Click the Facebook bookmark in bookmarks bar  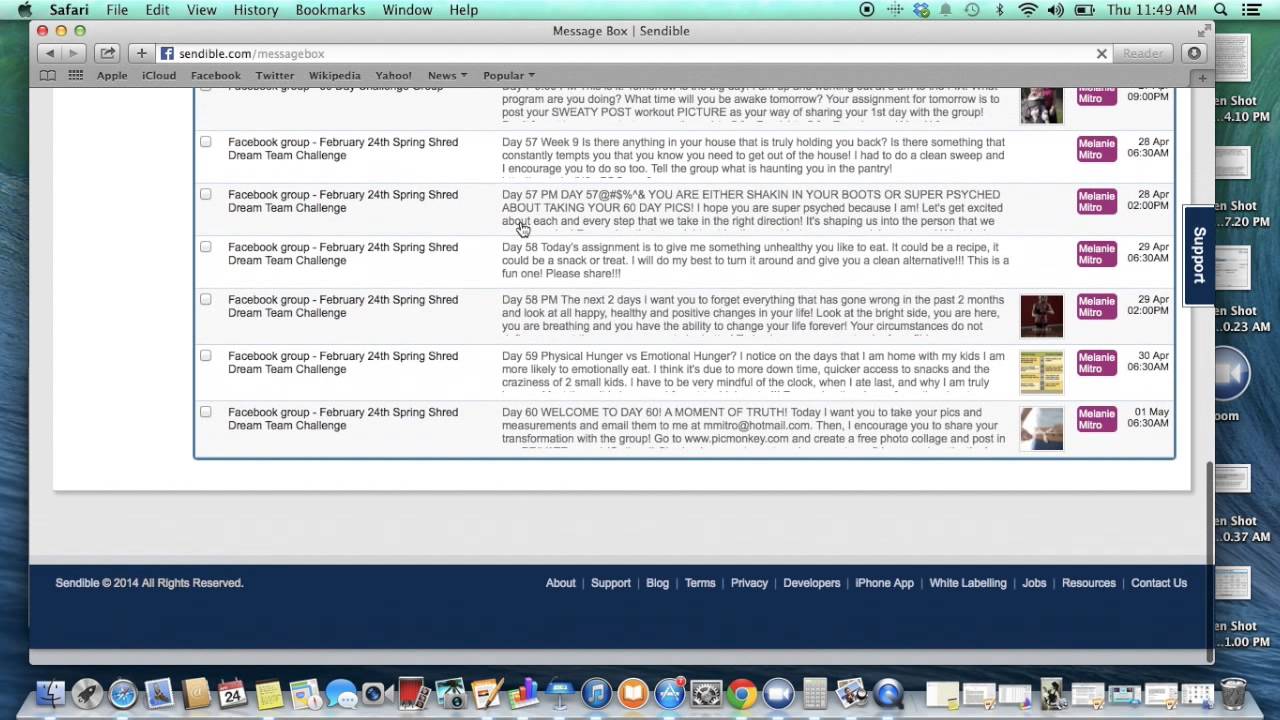coord(216,75)
